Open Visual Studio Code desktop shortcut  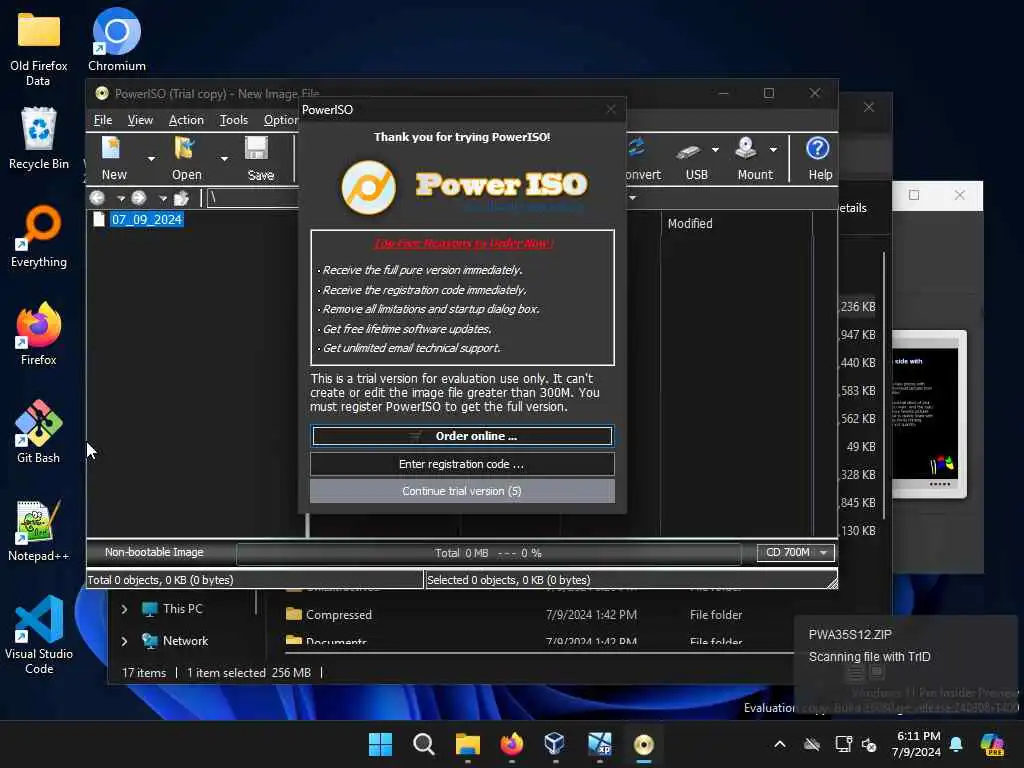(x=39, y=635)
